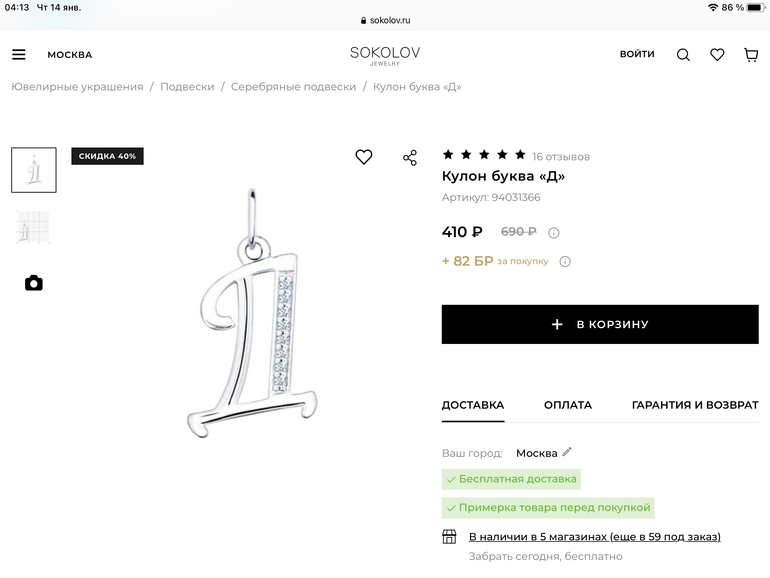Switch to the Гарантия и возврат tab
This screenshot has height=578, width=770.
coord(695,405)
